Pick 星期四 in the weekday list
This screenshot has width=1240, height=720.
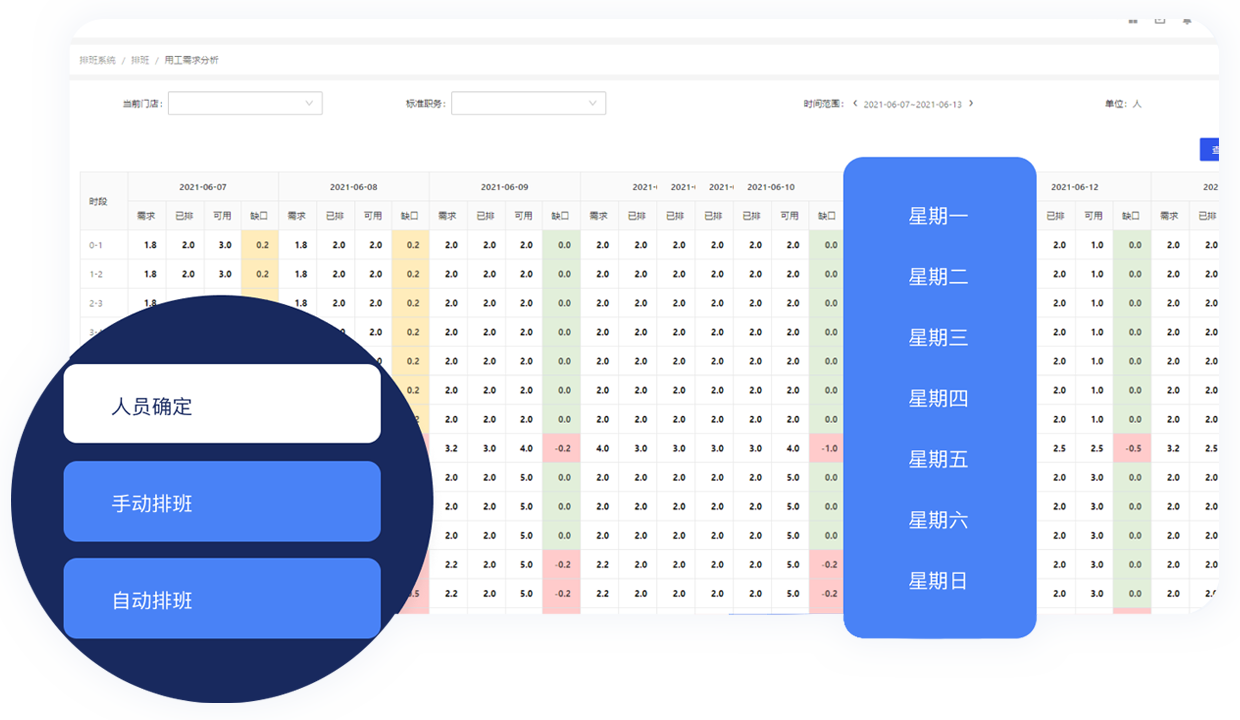coord(938,399)
